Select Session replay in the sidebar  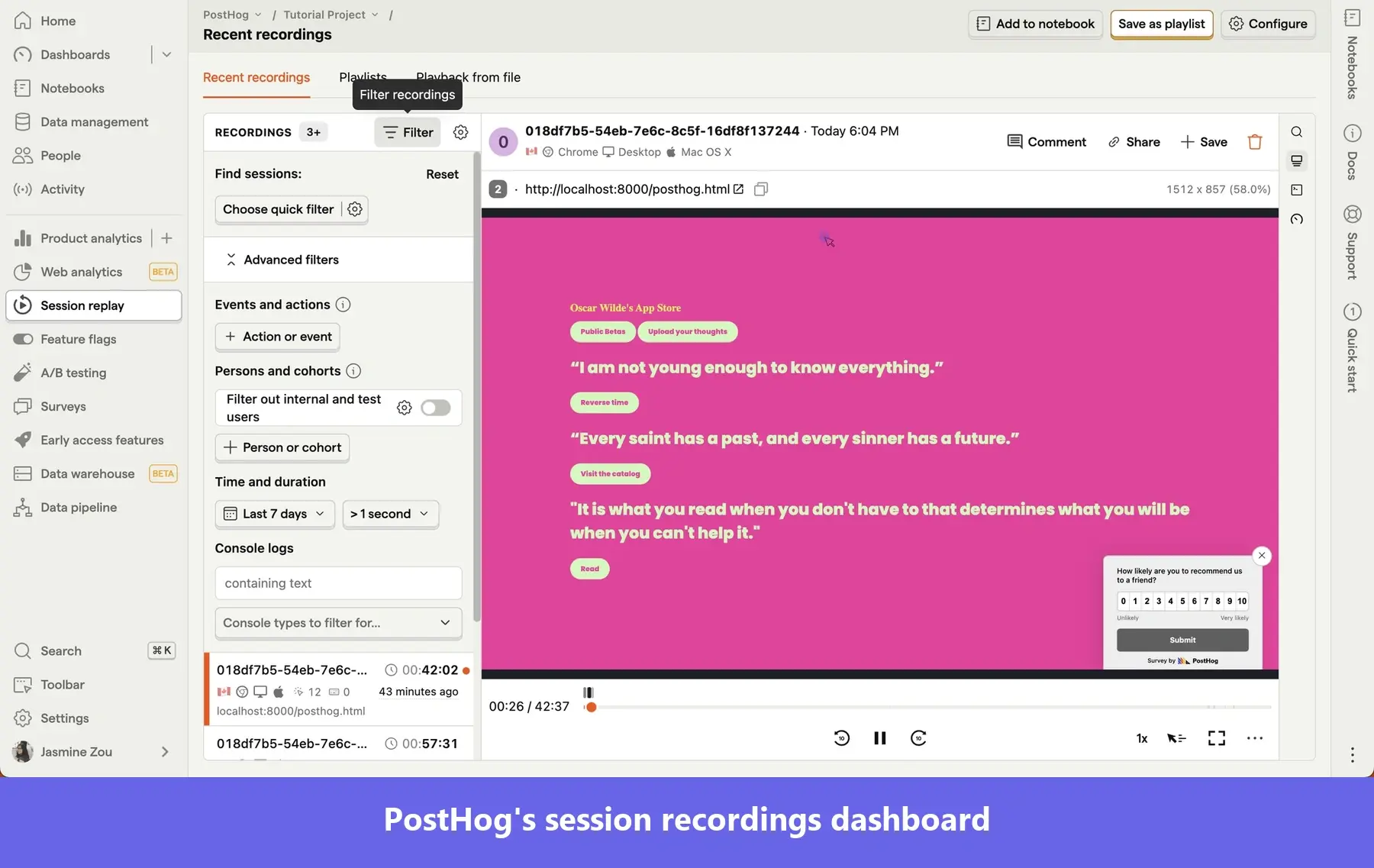(x=93, y=305)
